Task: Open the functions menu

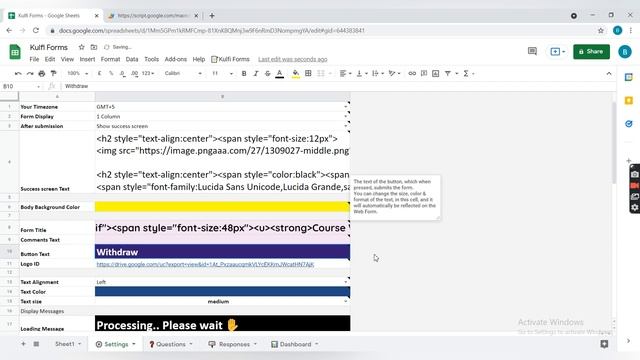Action: pyautogui.click(x=468, y=73)
